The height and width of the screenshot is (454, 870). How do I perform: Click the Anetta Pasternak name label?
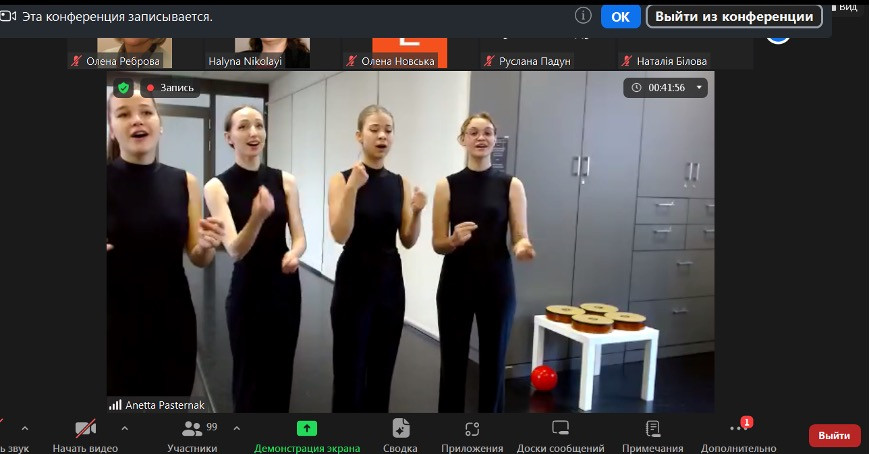(165, 405)
